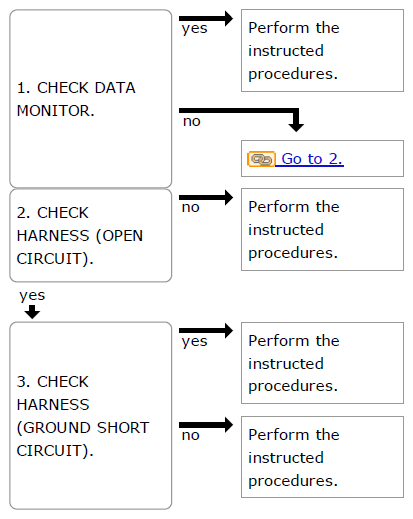Viewport: 413px width, 519px height.
Task: Click the no arrow beside step 2
Action: 206,198
